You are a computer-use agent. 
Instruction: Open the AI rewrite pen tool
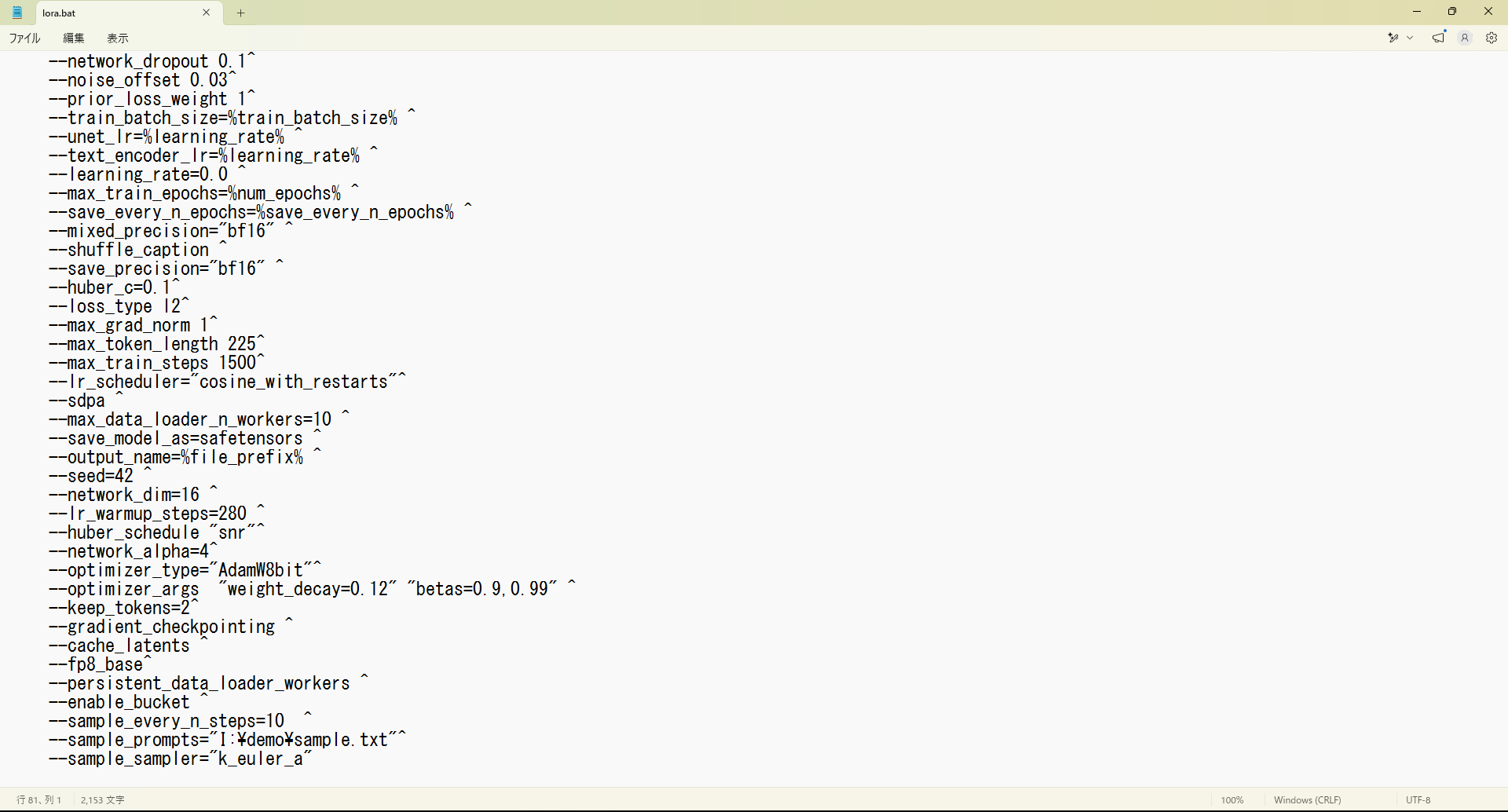click(1393, 38)
